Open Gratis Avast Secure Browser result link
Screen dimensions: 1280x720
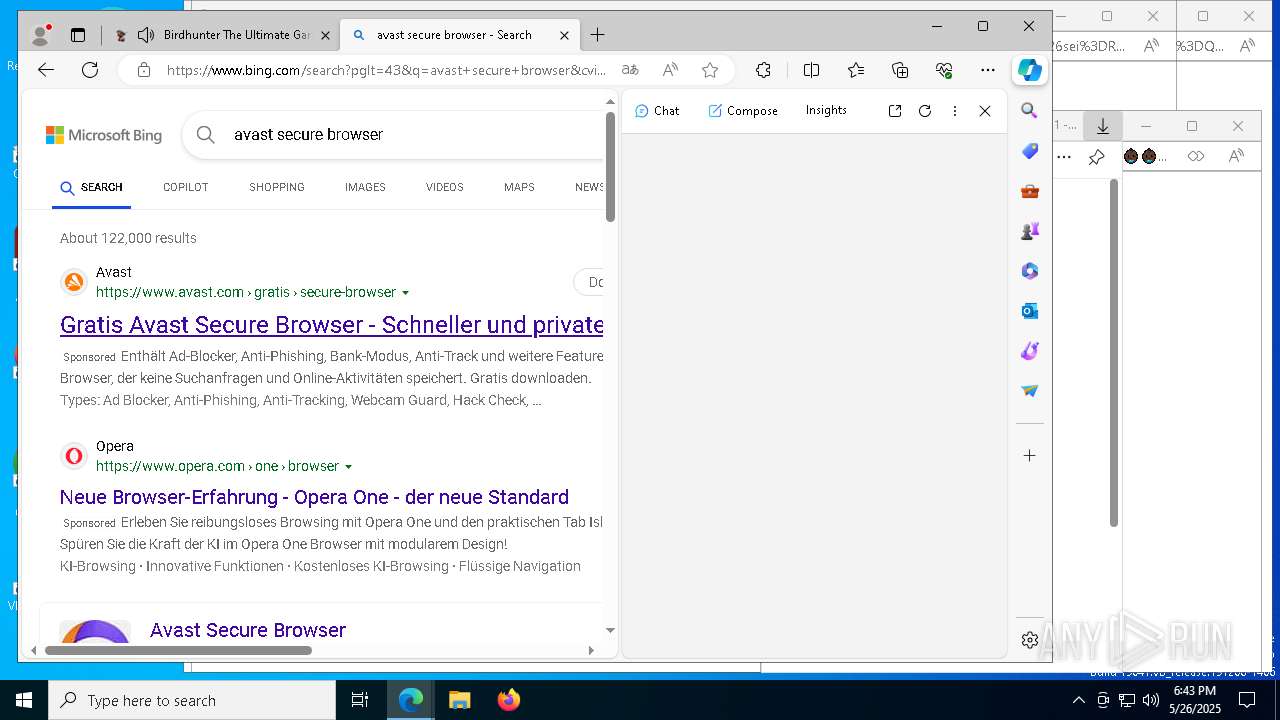pos(332,325)
